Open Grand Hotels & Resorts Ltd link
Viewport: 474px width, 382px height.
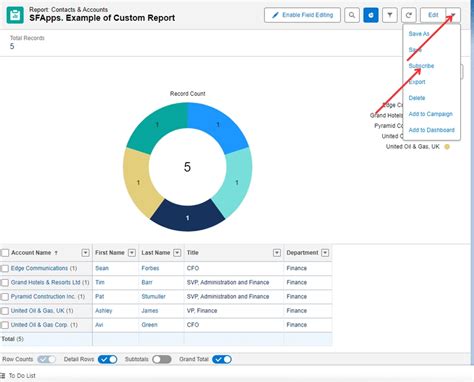46,282
